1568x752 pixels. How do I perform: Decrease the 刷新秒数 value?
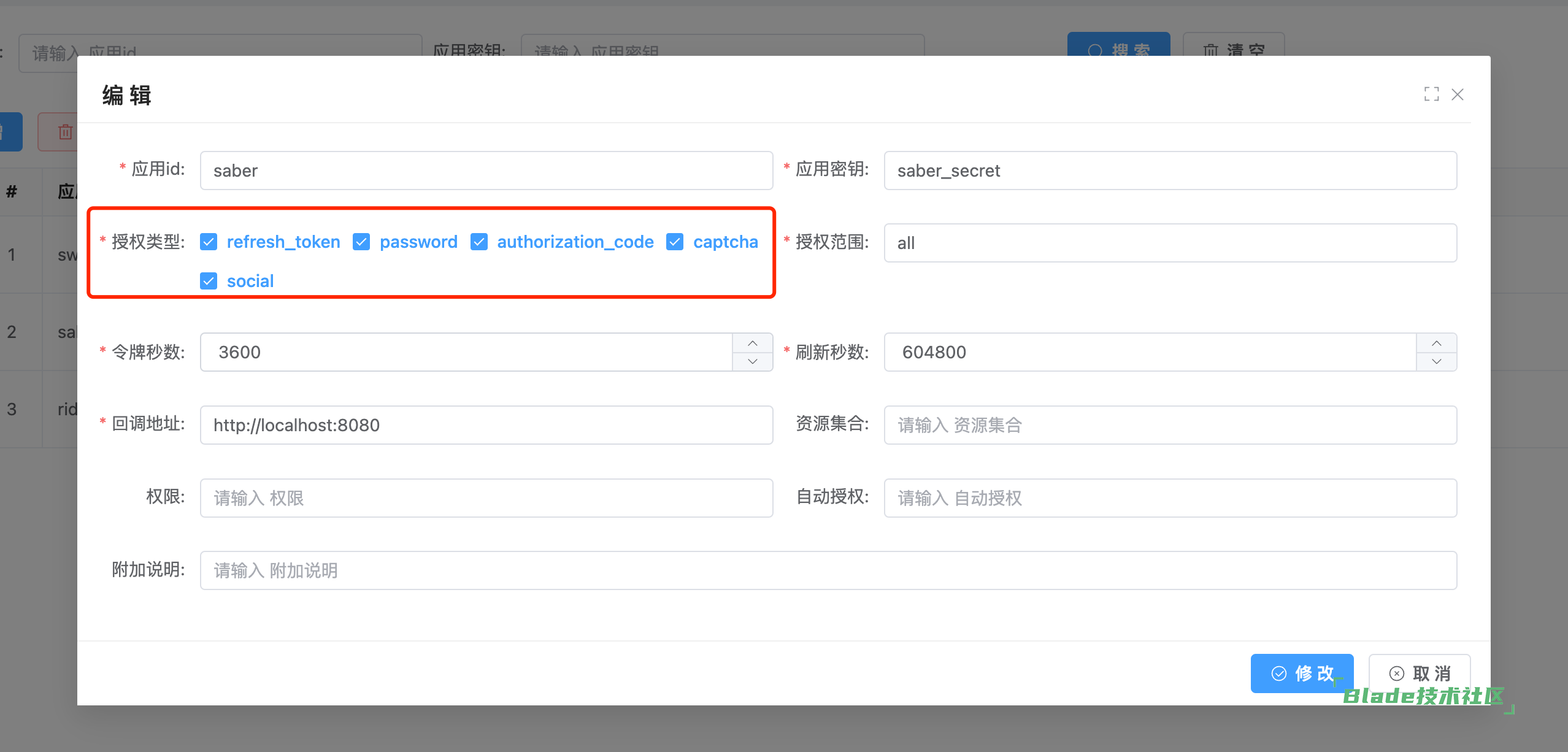pos(1437,361)
